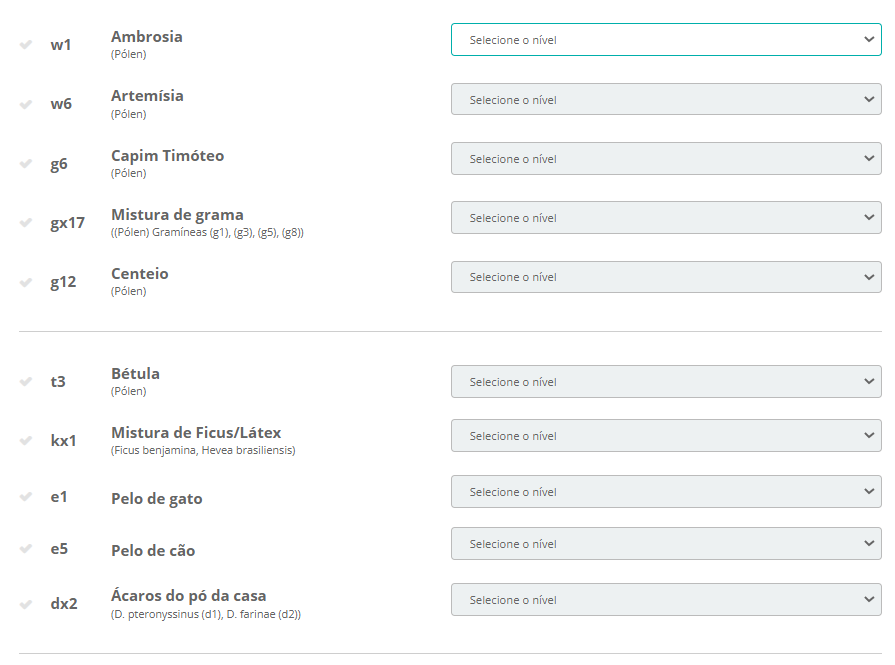895x665 pixels.
Task: Expand the Pelo de cão level dropdown
Action: pos(666,544)
